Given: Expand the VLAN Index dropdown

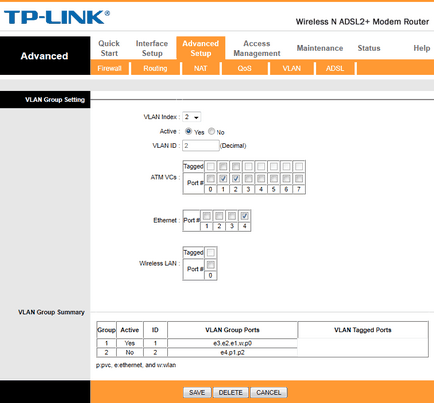Looking at the screenshot, I should coord(192,117).
